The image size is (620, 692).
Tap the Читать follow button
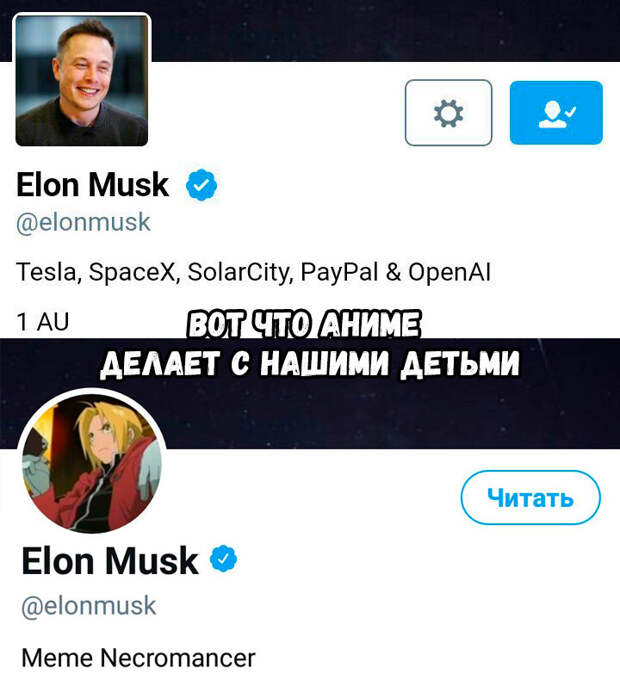530,497
